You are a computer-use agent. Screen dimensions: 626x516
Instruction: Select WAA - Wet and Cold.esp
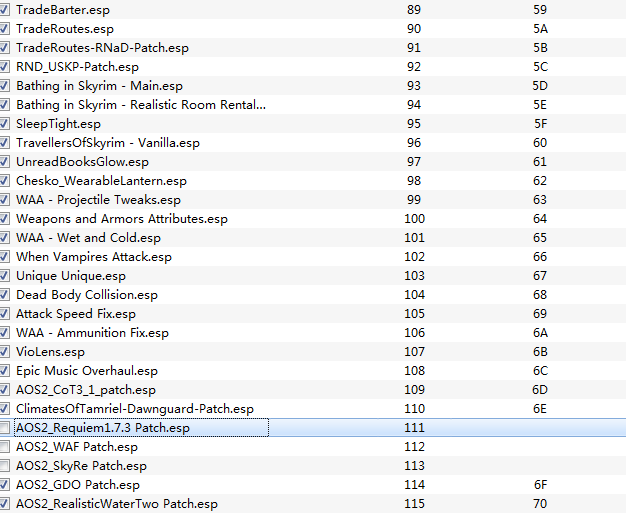point(88,238)
